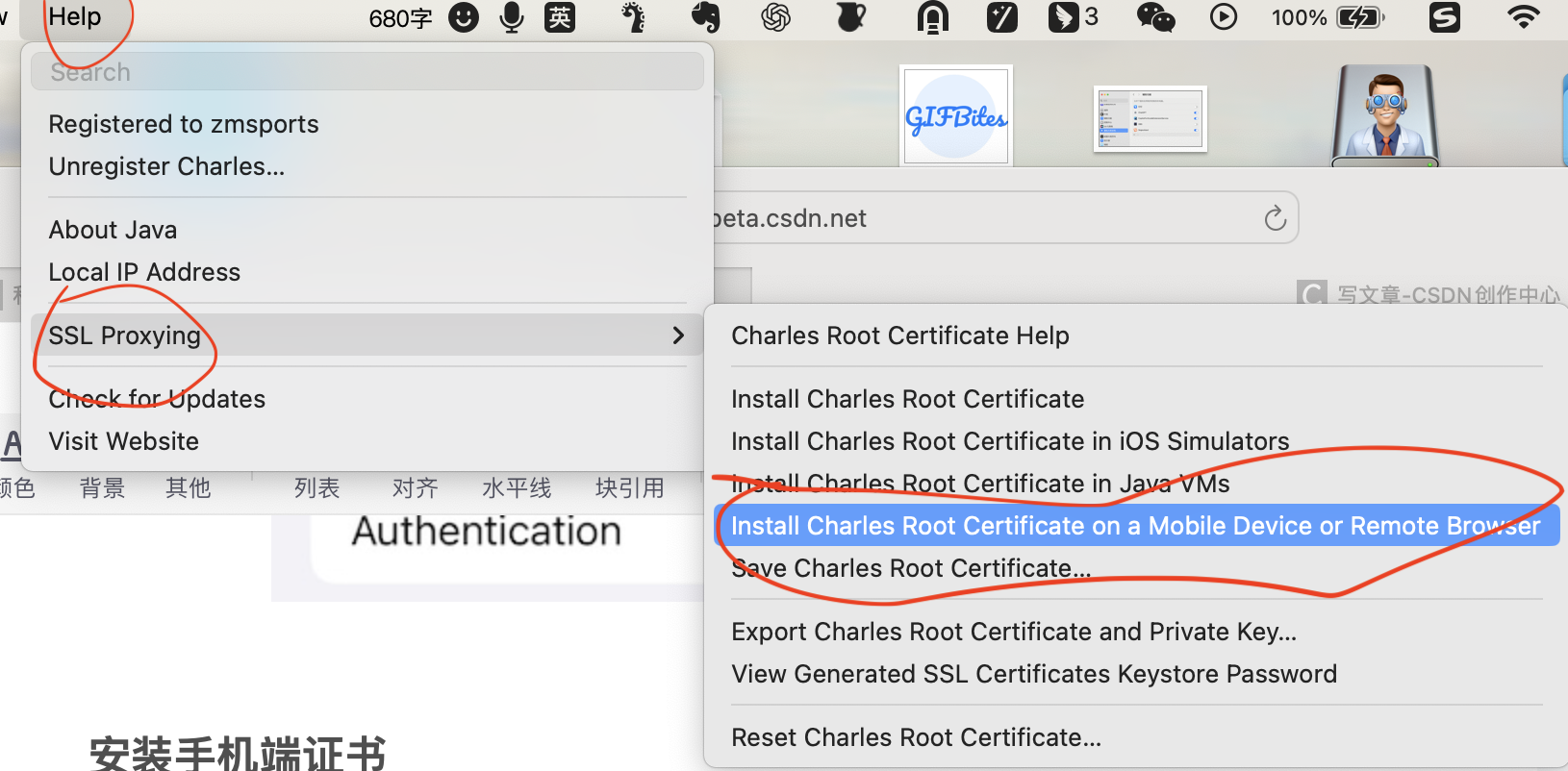Select Visit Website menu item
This screenshot has width=1568, height=771.
[x=124, y=441]
